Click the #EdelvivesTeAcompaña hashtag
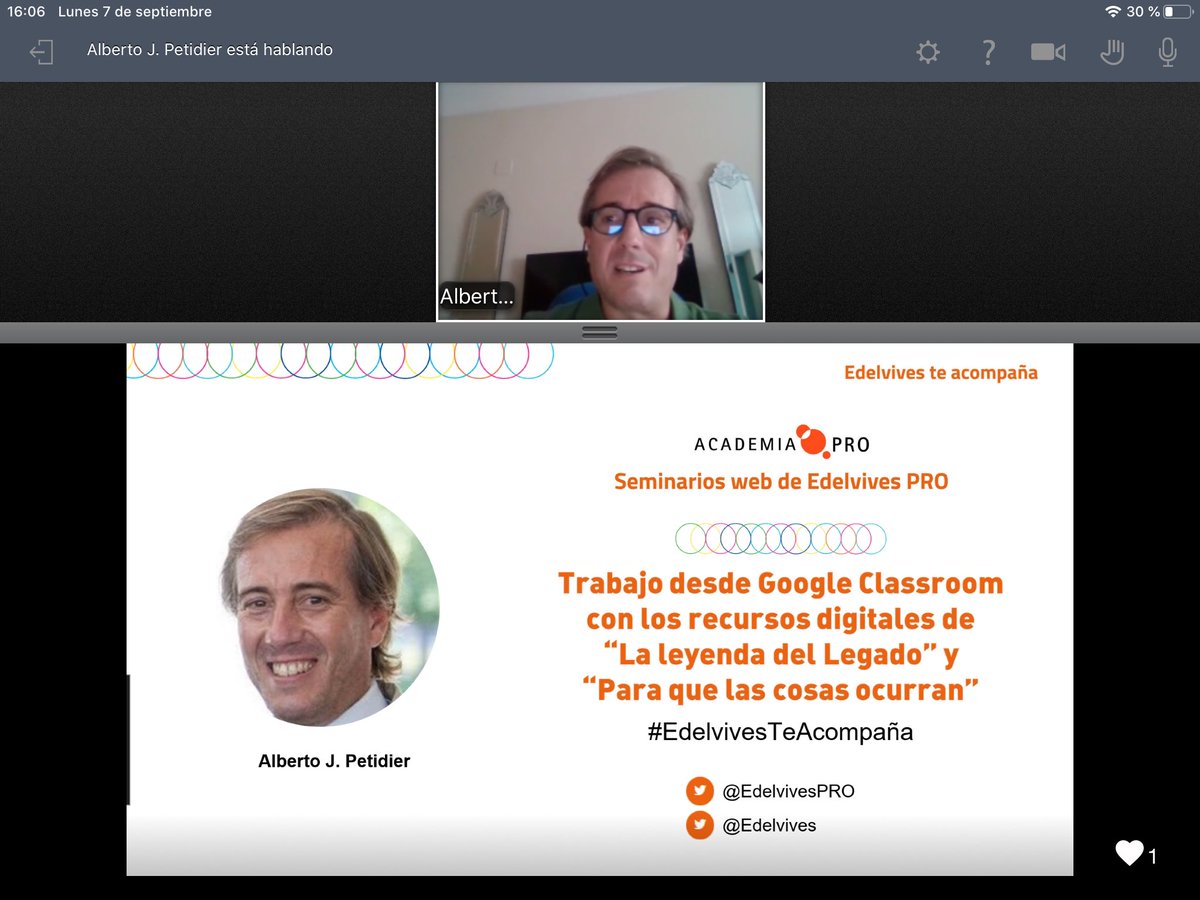The height and width of the screenshot is (900, 1200). 780,731
